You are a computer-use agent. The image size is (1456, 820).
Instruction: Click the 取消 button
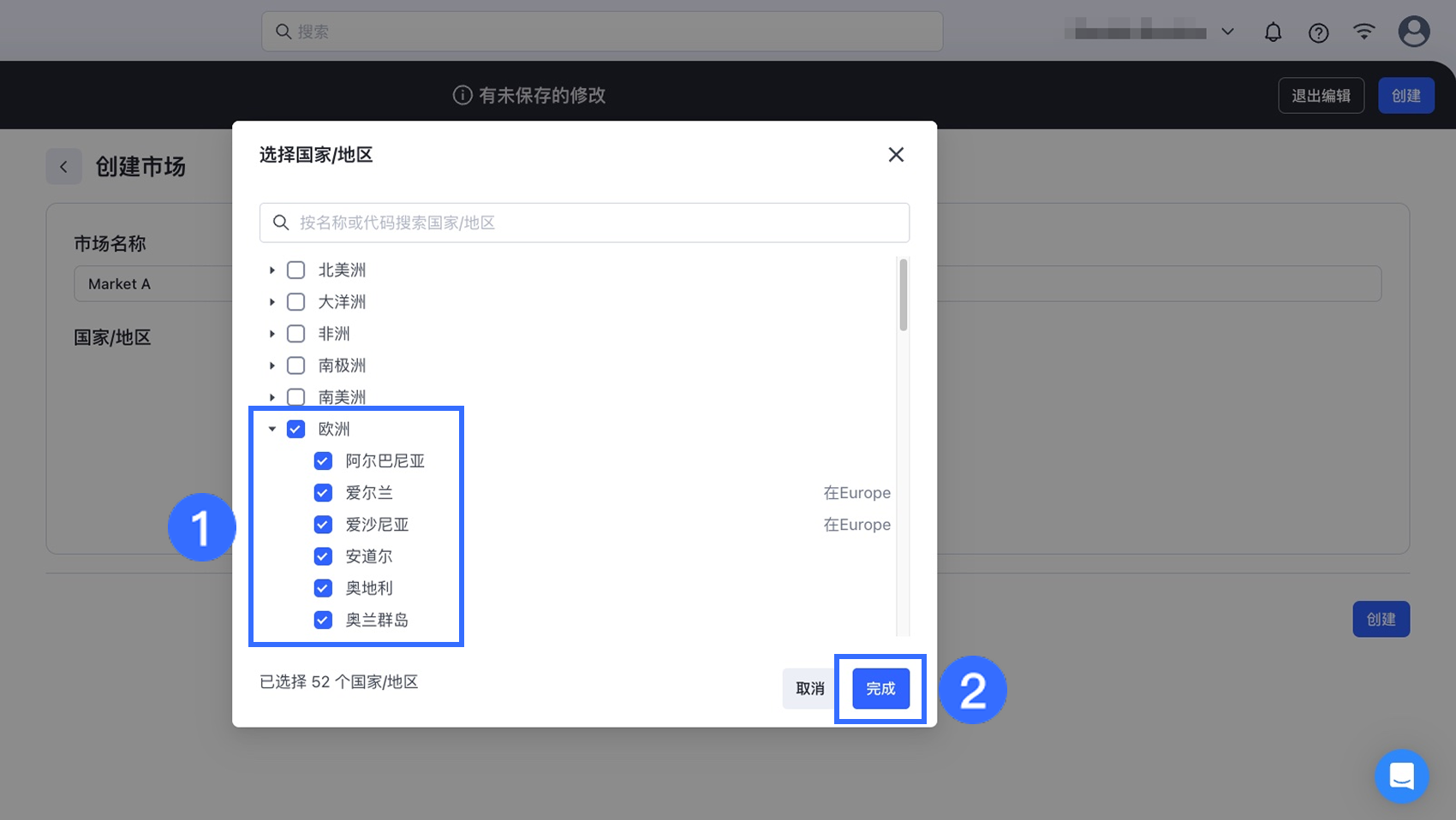click(x=809, y=689)
